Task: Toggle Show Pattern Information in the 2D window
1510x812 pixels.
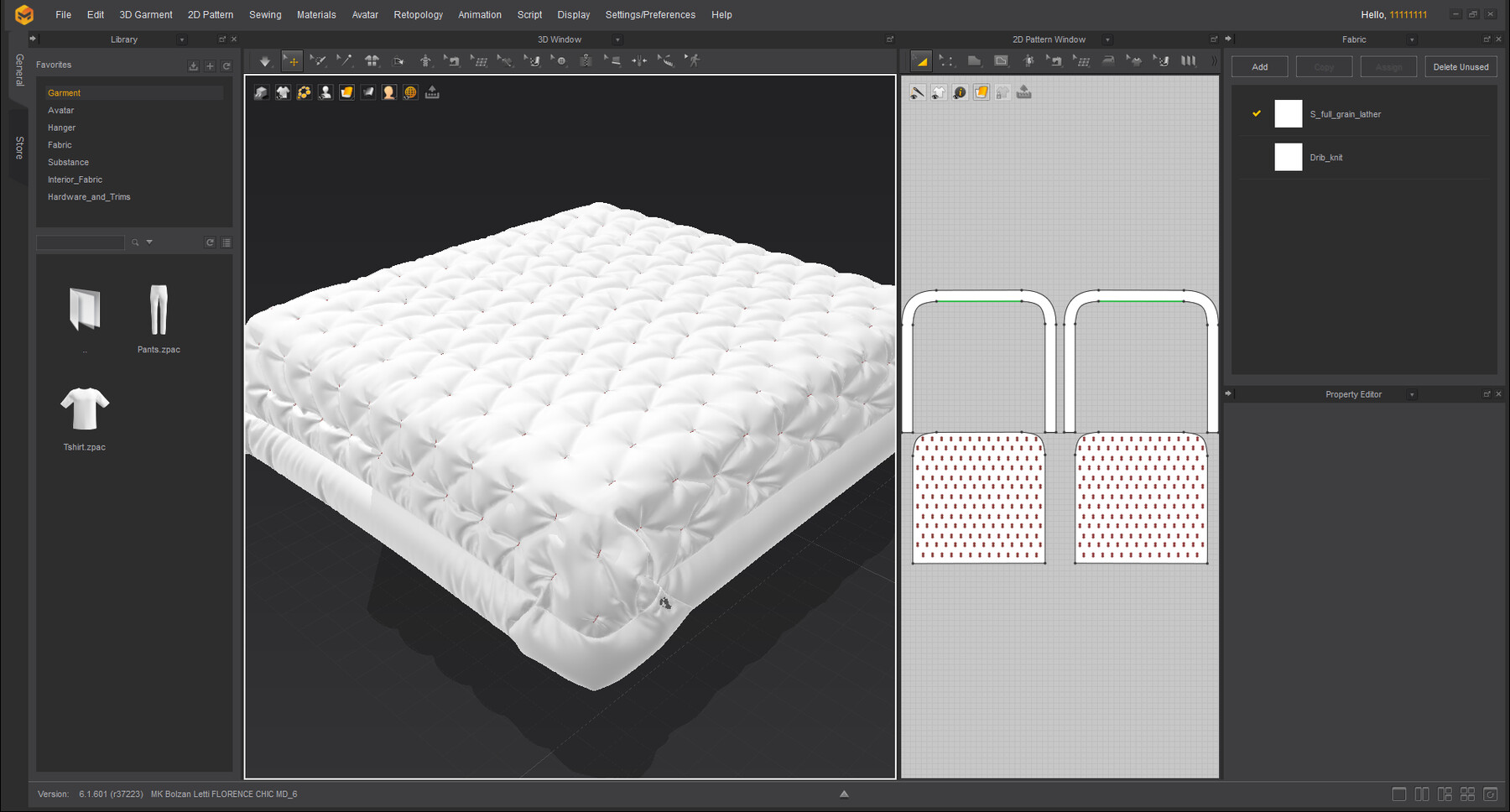Action: tap(959, 92)
